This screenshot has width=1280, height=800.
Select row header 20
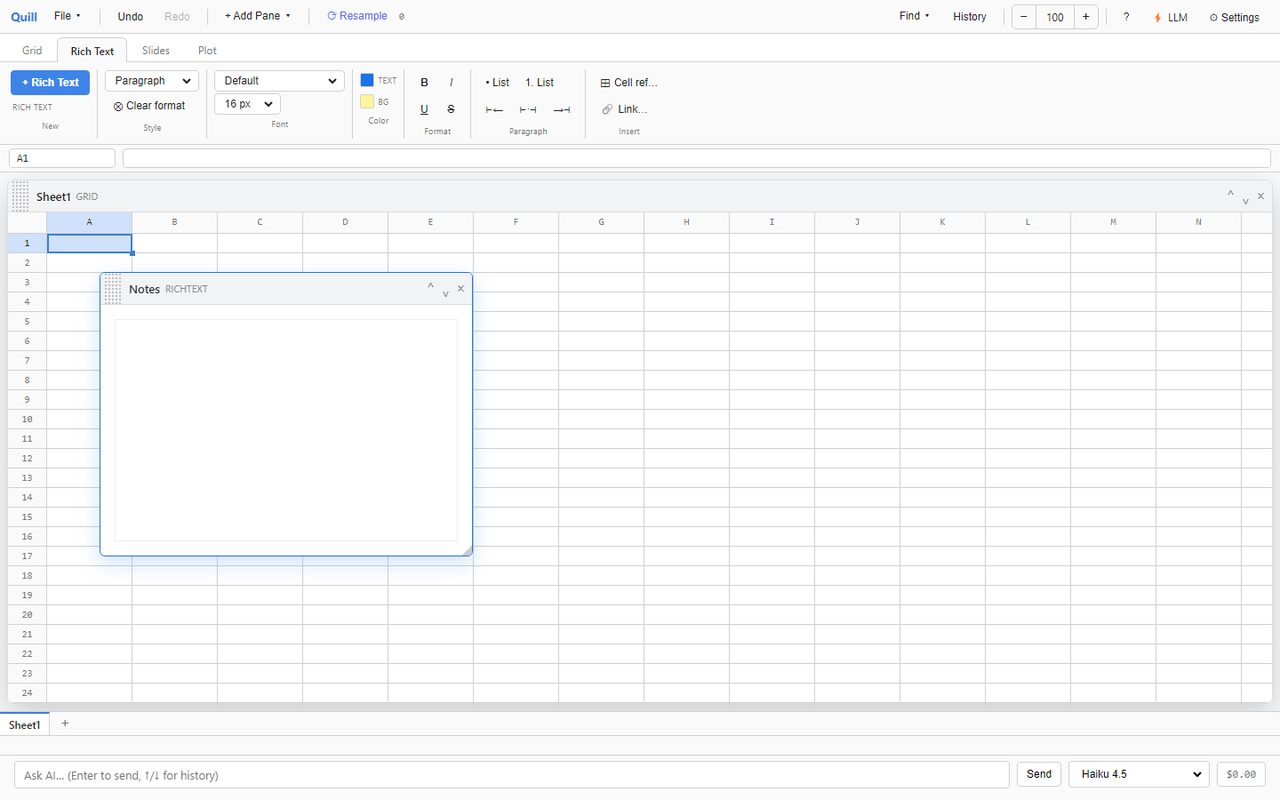click(x=27, y=614)
